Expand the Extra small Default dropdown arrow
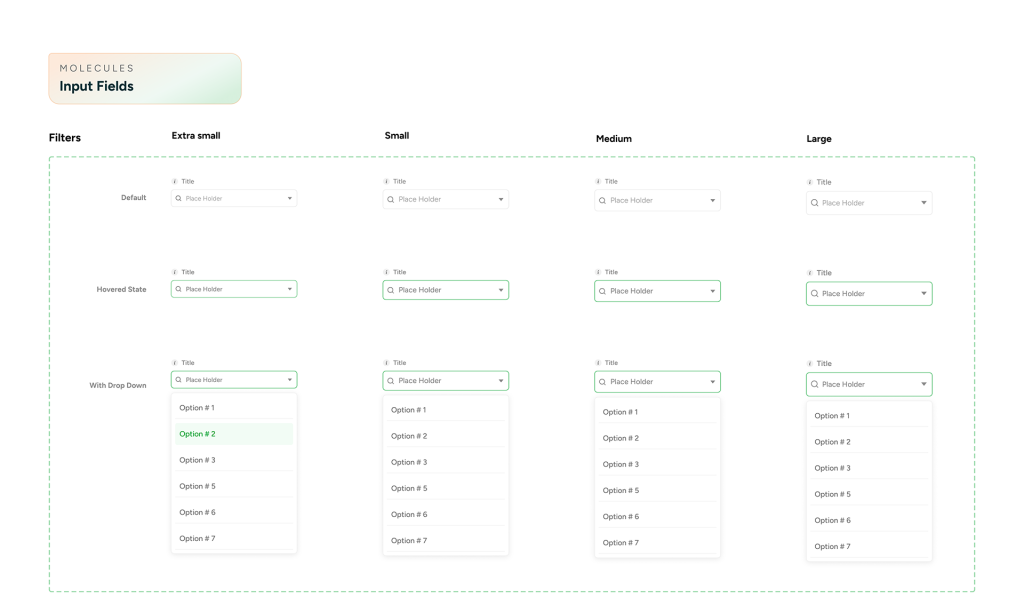 point(290,199)
